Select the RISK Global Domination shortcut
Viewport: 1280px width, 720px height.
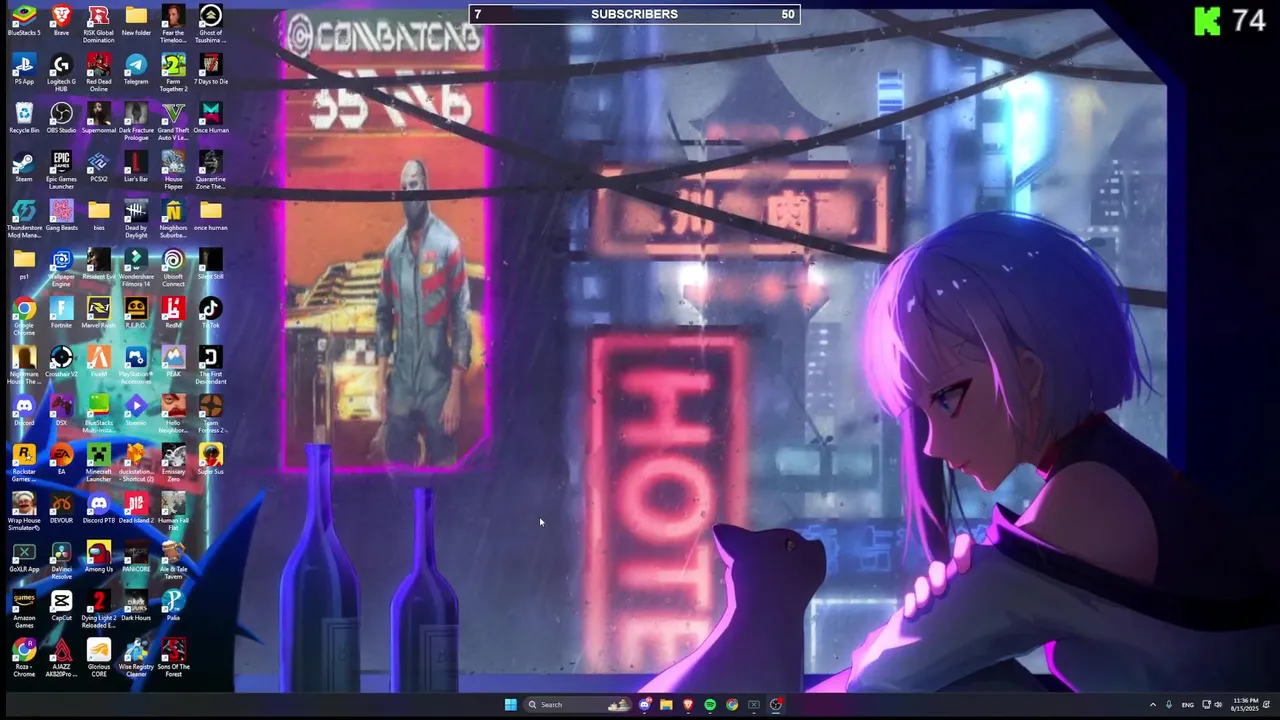pyautogui.click(x=98, y=24)
